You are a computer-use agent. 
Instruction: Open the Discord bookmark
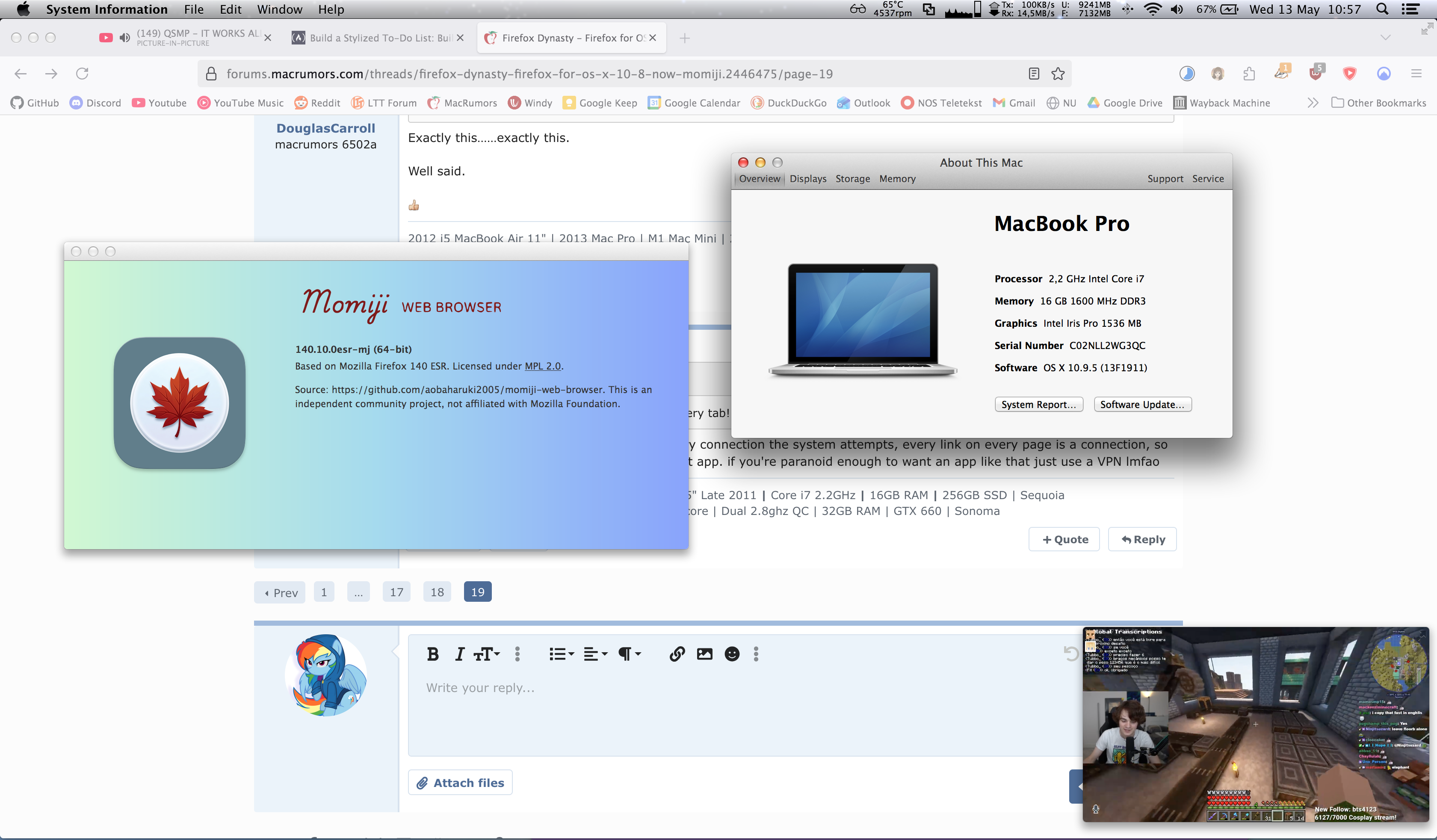95,103
